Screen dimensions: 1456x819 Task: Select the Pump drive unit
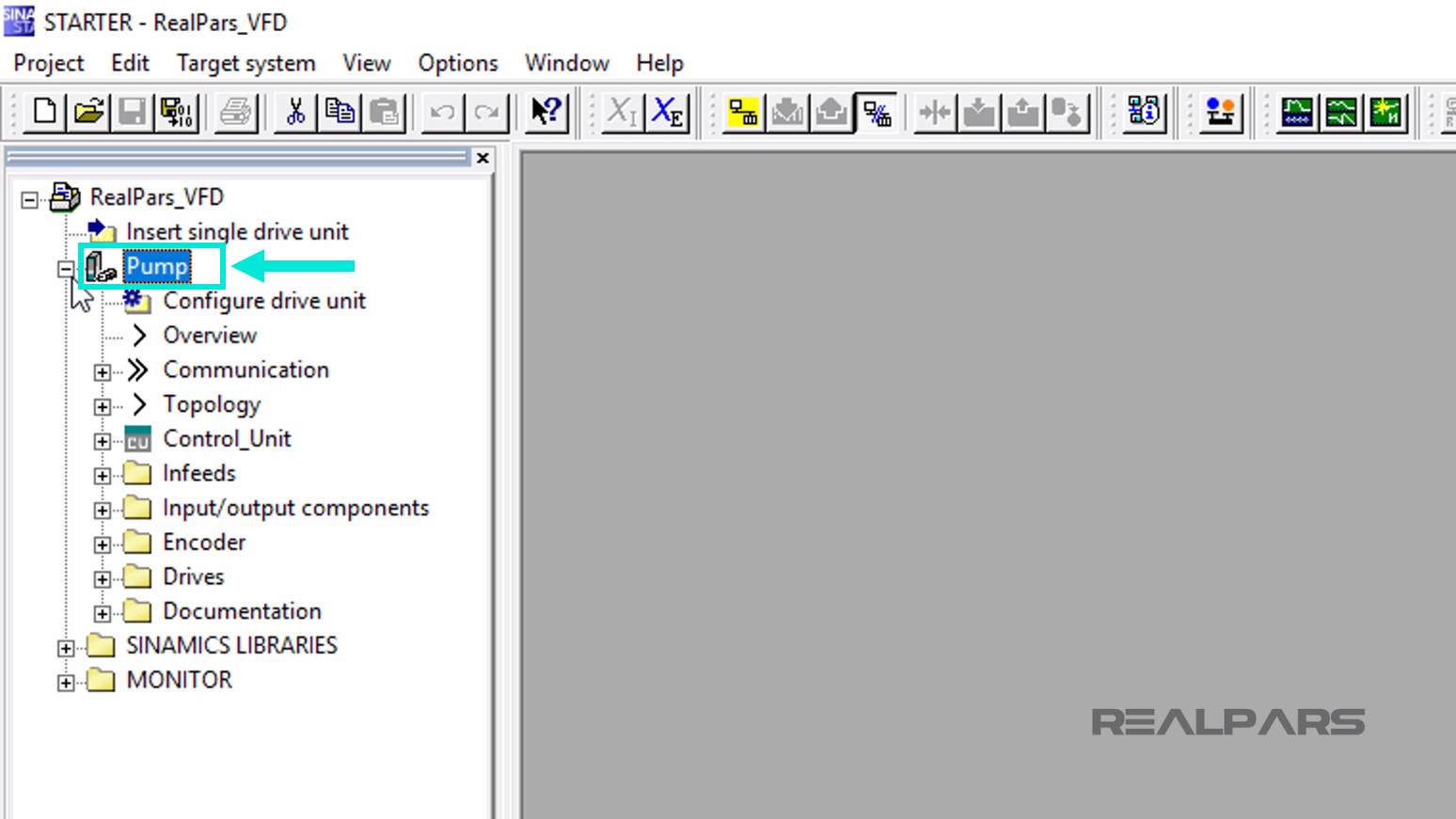157,266
